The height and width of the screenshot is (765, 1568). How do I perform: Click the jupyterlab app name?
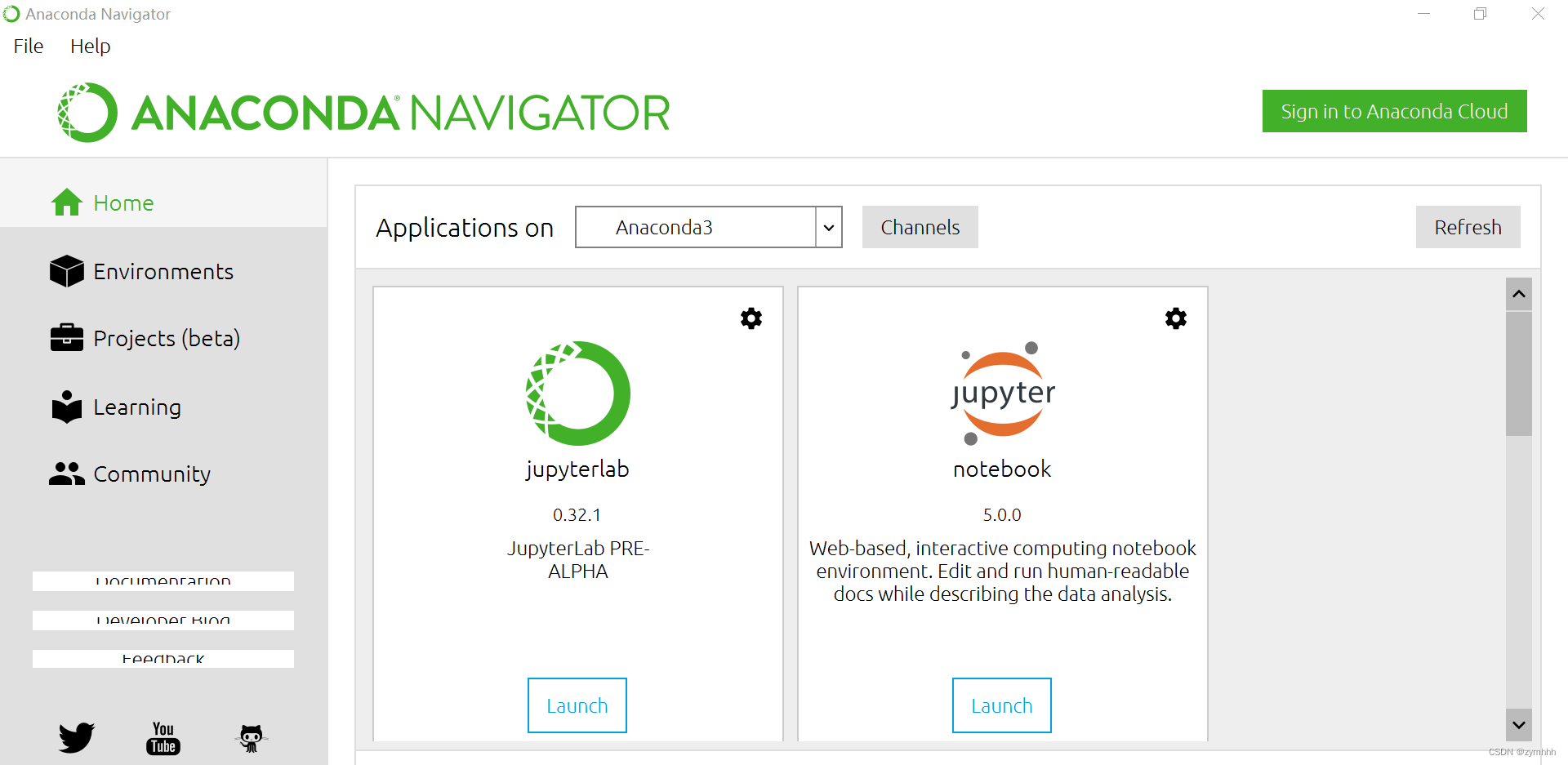click(578, 469)
